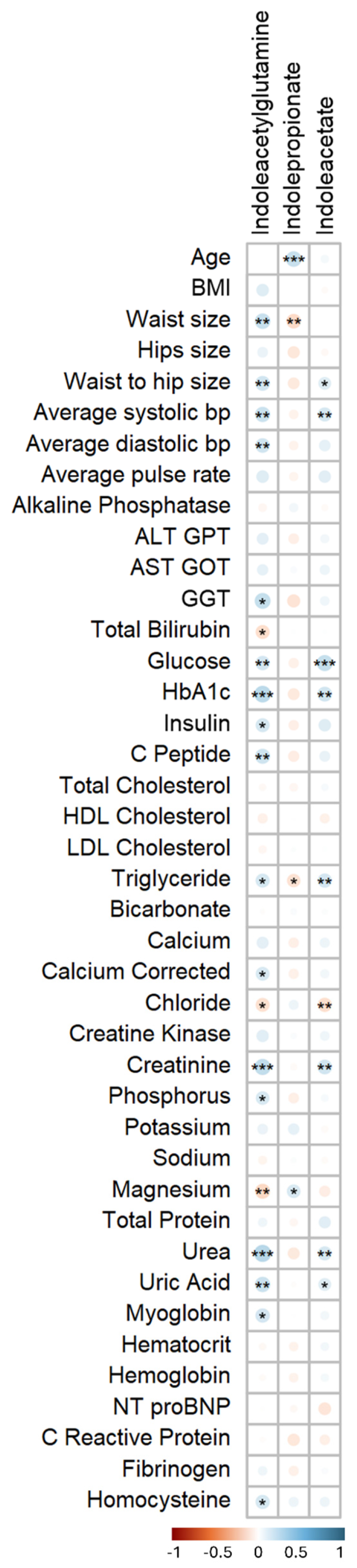Click the Waist size row label

click(x=178, y=319)
